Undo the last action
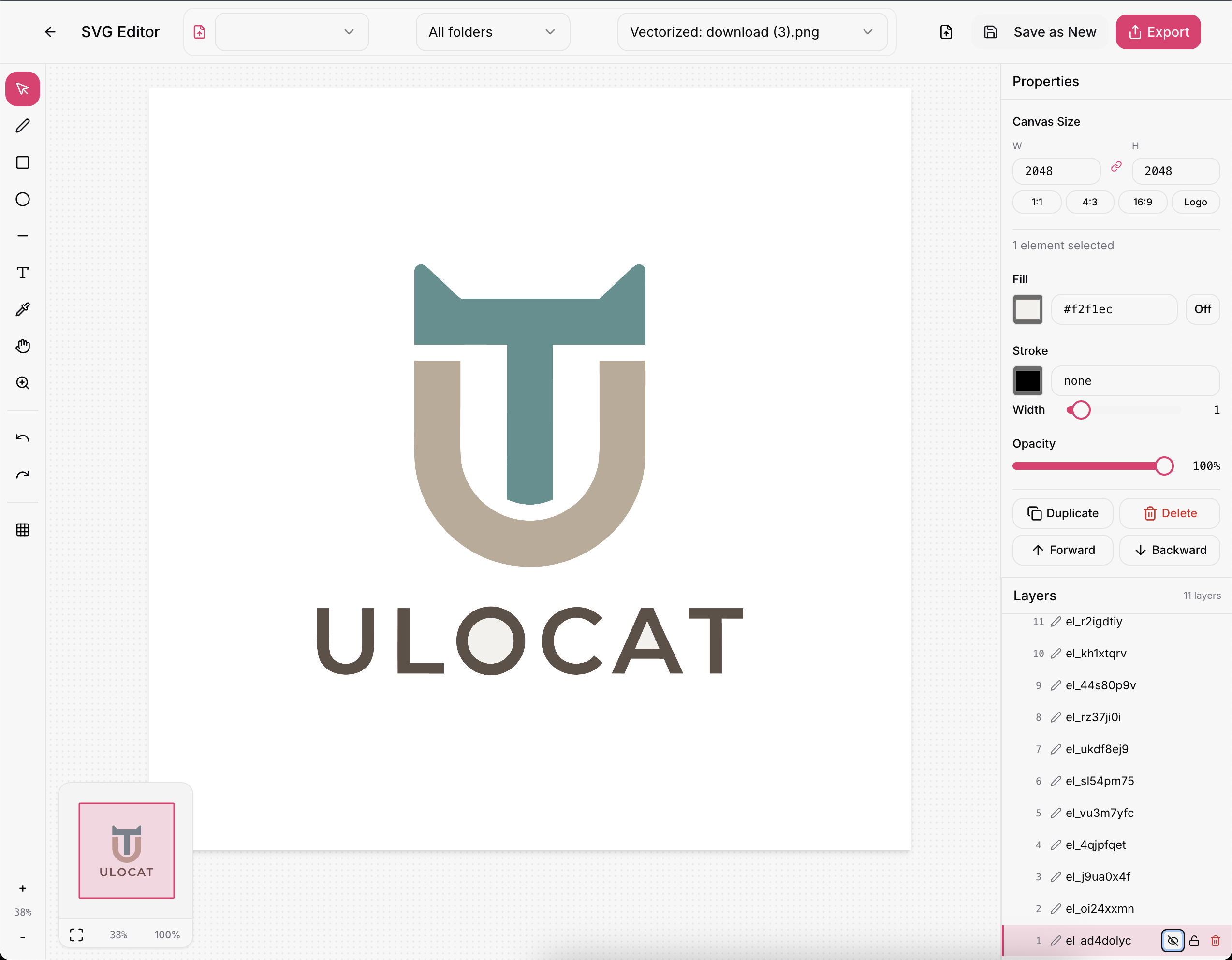1232x960 pixels. [23, 437]
